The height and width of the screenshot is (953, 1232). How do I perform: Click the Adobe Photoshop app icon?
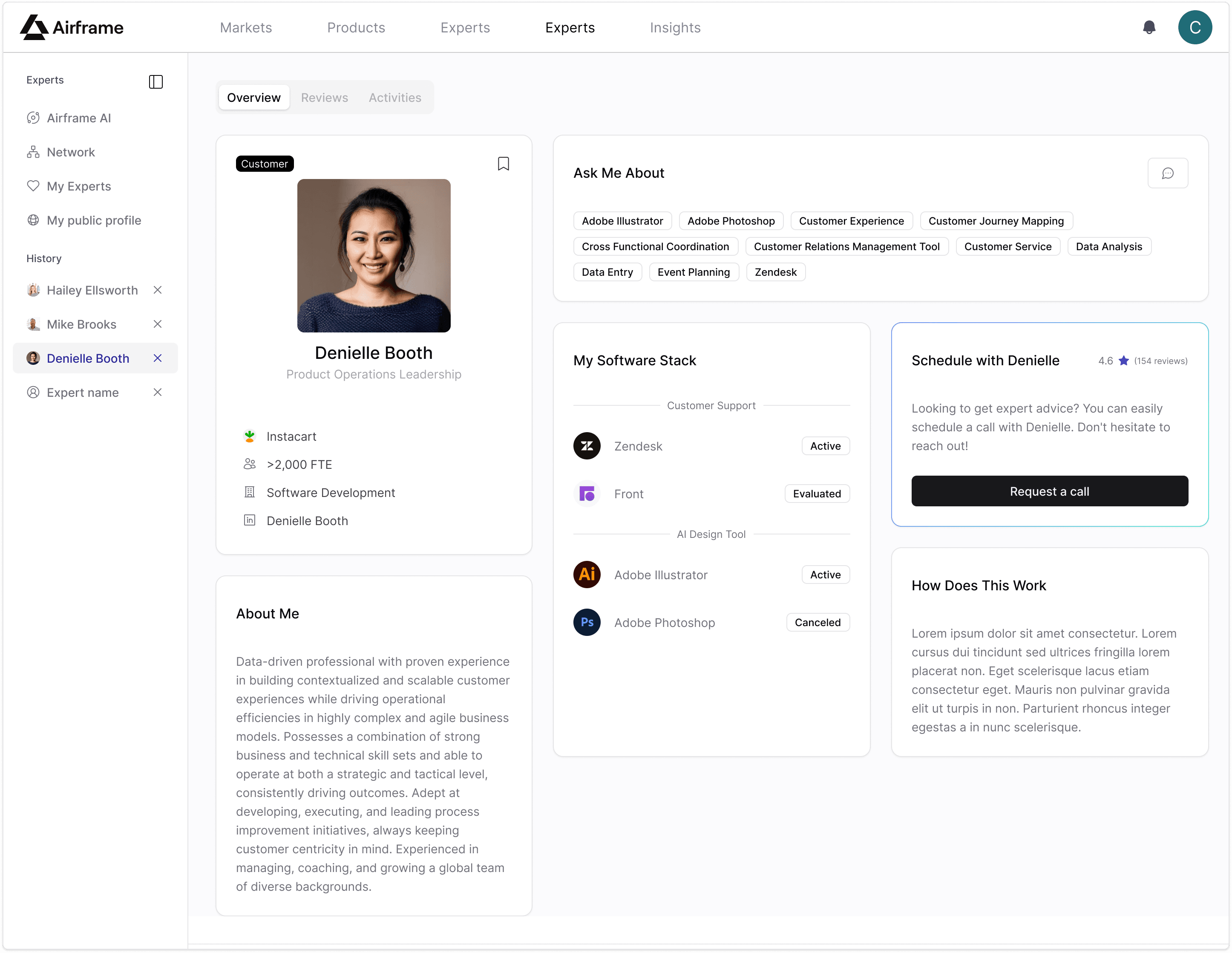(587, 622)
